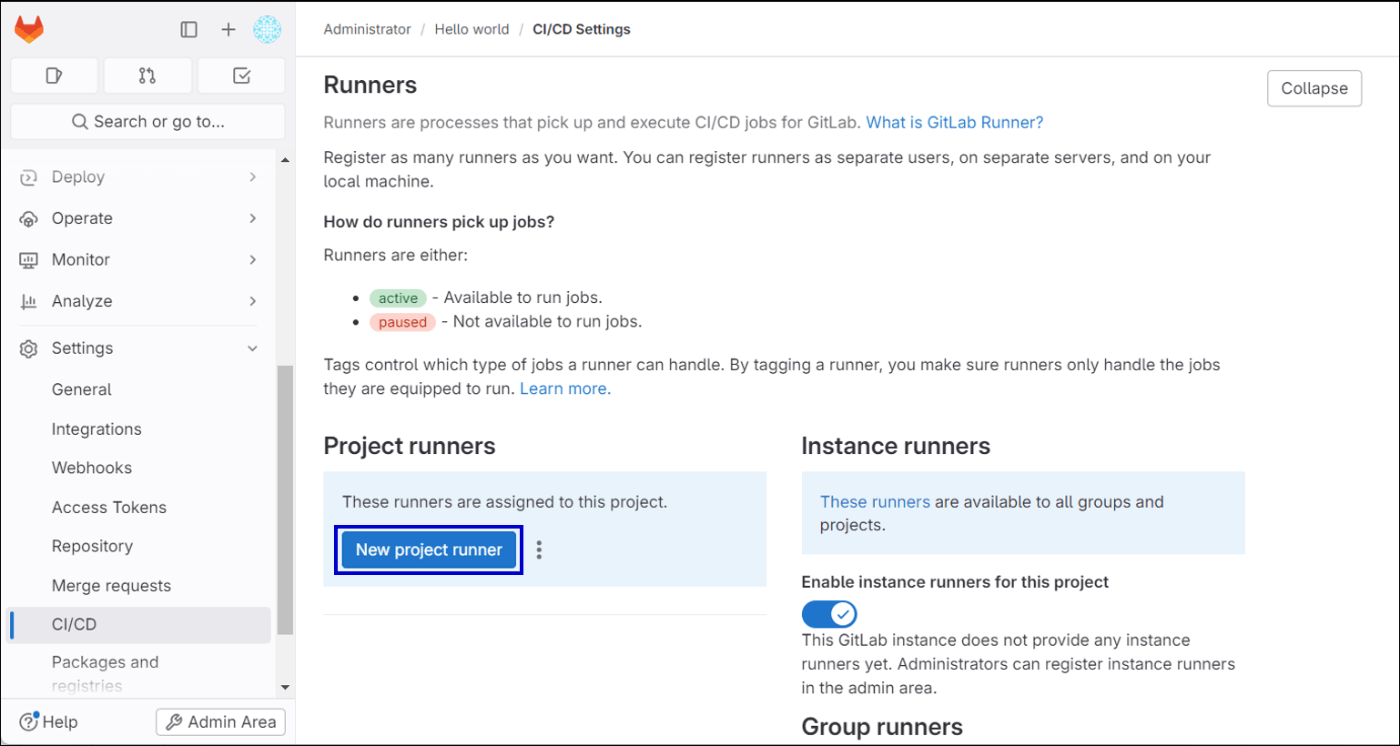Click the Search or go to field
1400x746 pixels.
click(148, 122)
